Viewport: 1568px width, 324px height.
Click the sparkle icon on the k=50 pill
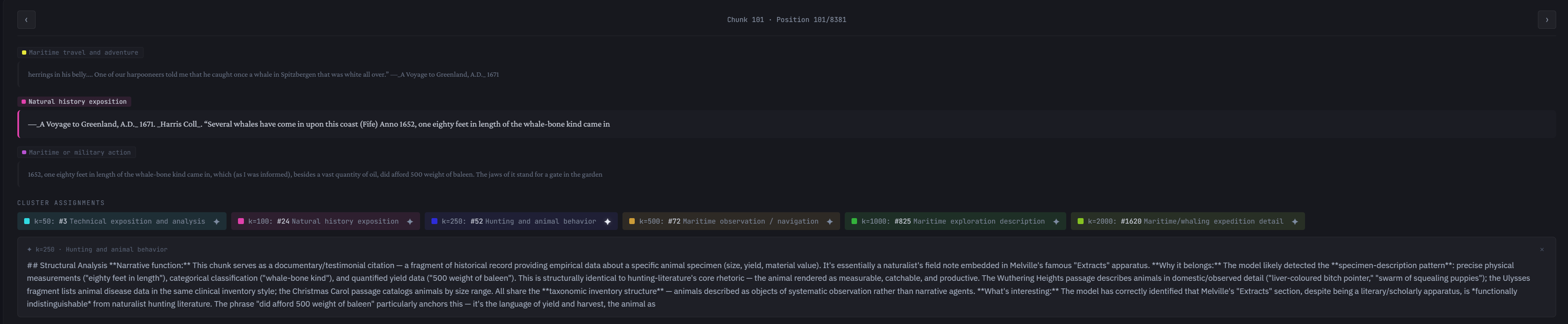(216, 221)
